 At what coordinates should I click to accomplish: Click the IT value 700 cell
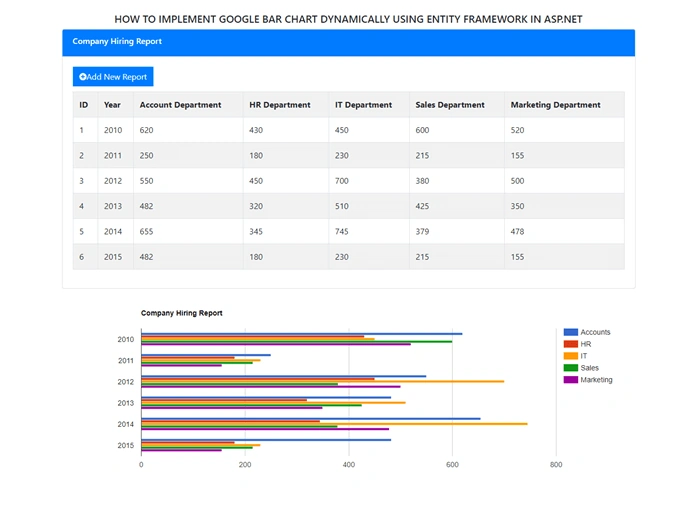[369, 180]
